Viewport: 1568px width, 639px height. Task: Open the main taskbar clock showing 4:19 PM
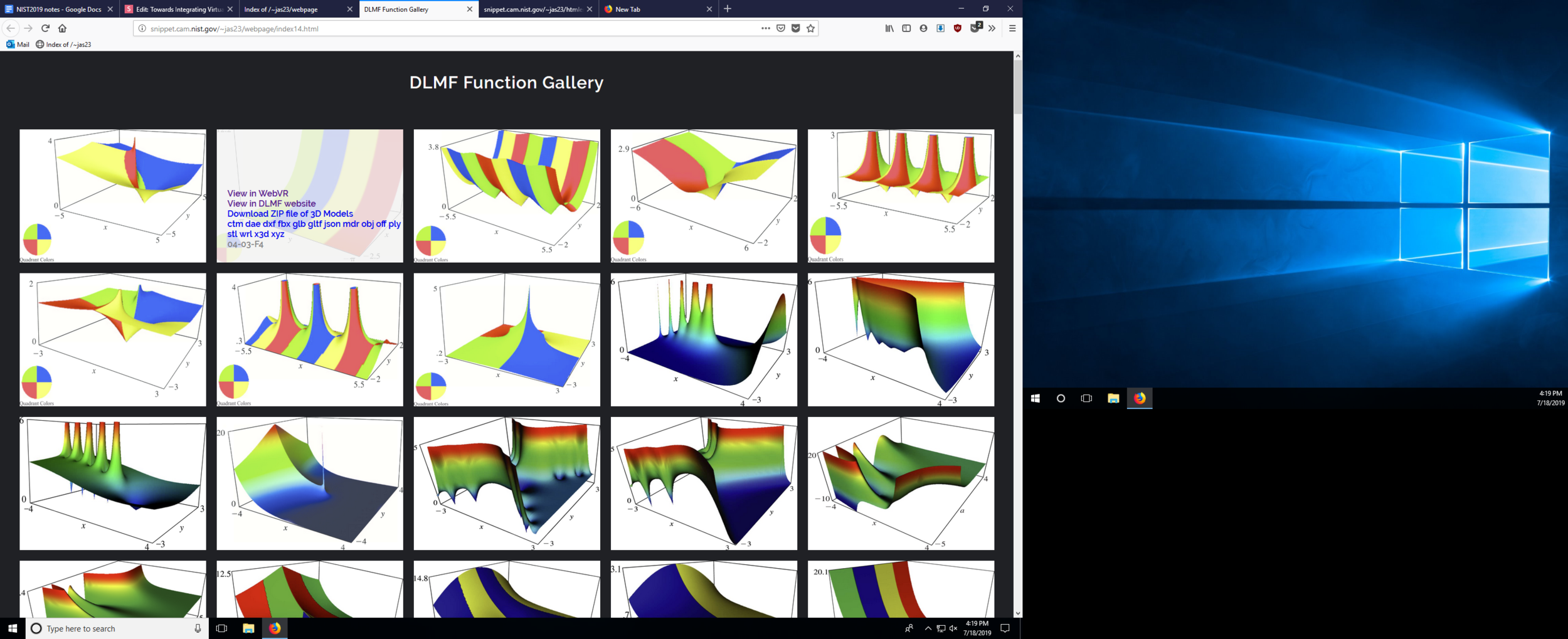977,628
